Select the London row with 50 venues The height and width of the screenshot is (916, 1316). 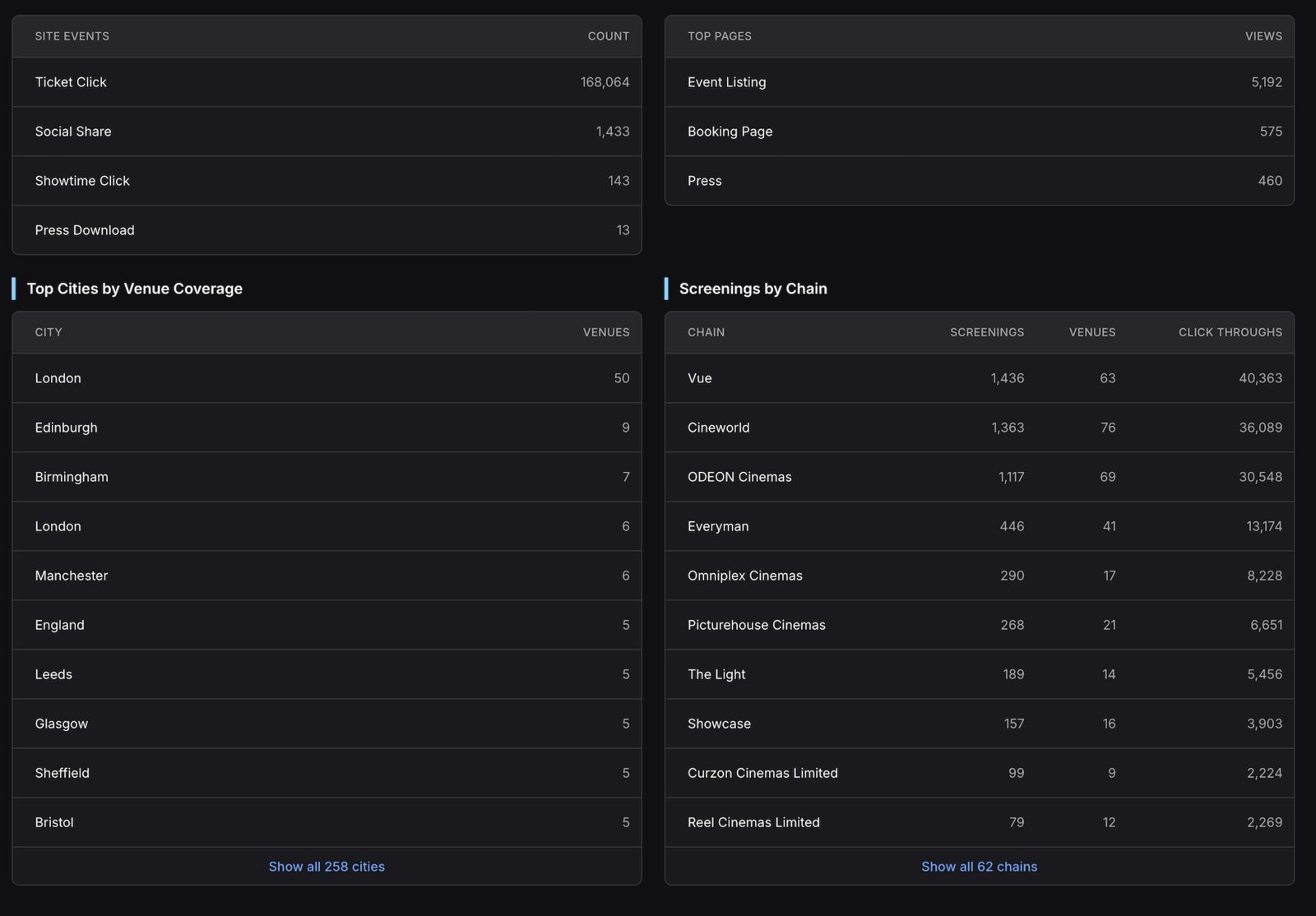pyautogui.click(x=327, y=378)
